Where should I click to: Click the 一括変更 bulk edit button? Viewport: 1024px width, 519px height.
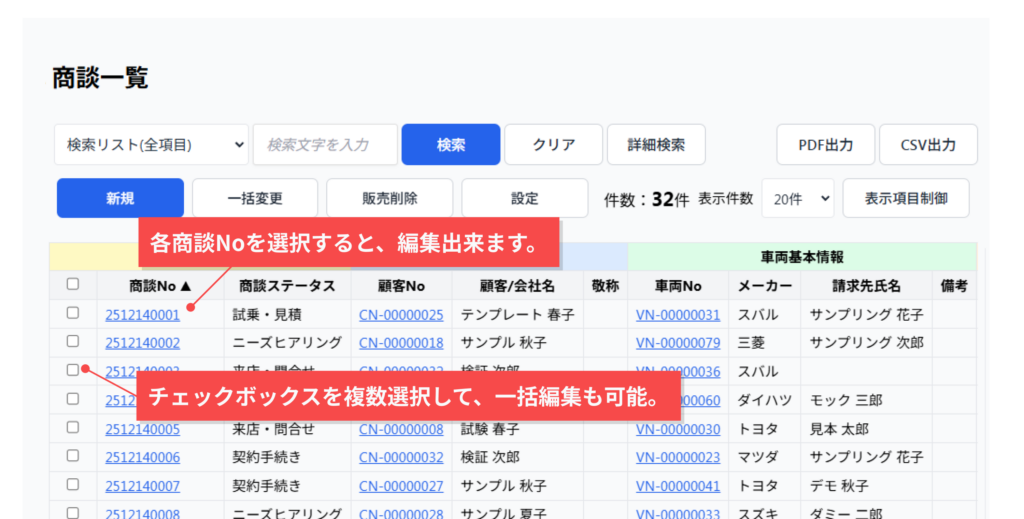pyautogui.click(x=254, y=198)
